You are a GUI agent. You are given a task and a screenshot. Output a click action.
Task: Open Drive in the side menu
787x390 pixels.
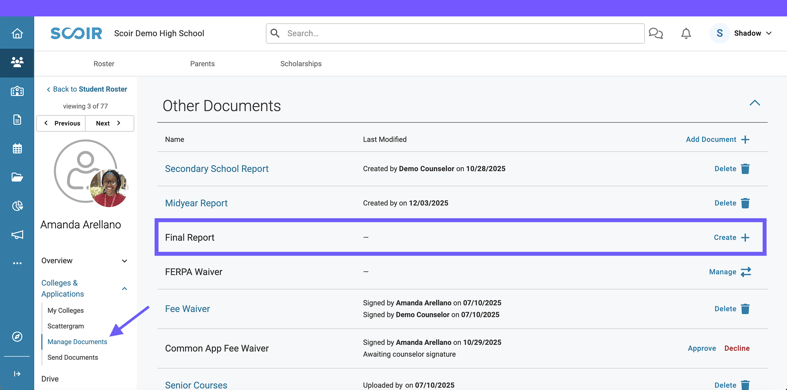pos(50,379)
